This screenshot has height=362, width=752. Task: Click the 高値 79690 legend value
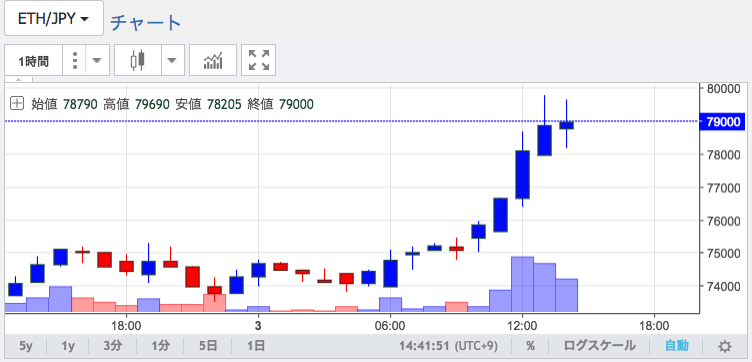click(136, 104)
